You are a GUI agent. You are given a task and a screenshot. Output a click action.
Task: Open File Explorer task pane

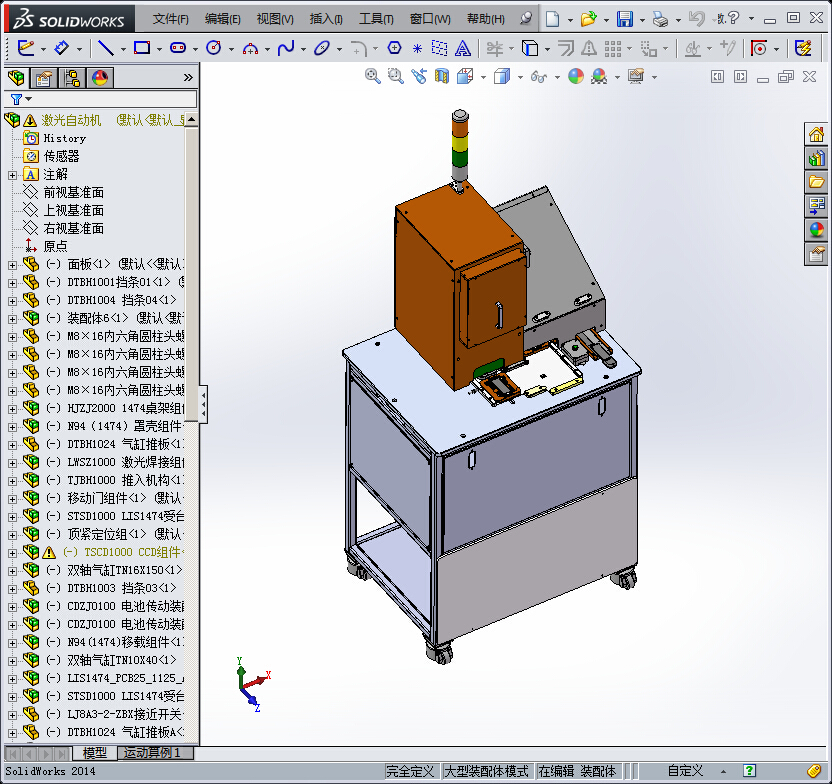point(816,182)
